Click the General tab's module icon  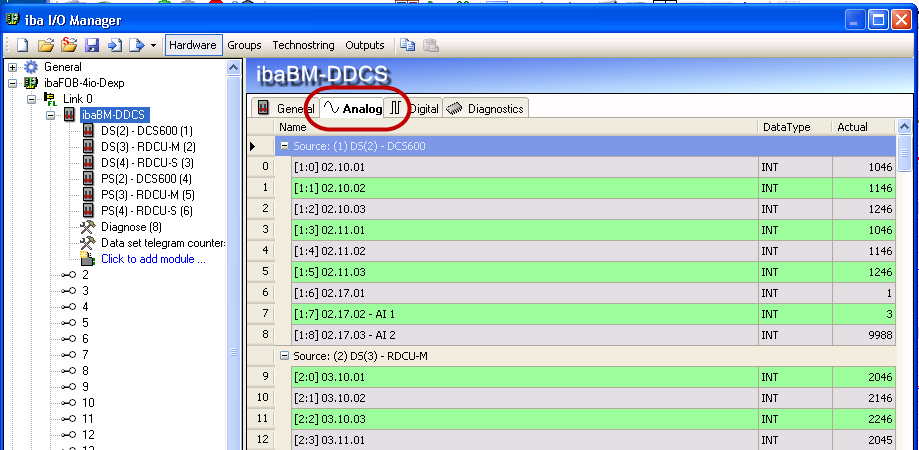click(x=263, y=108)
